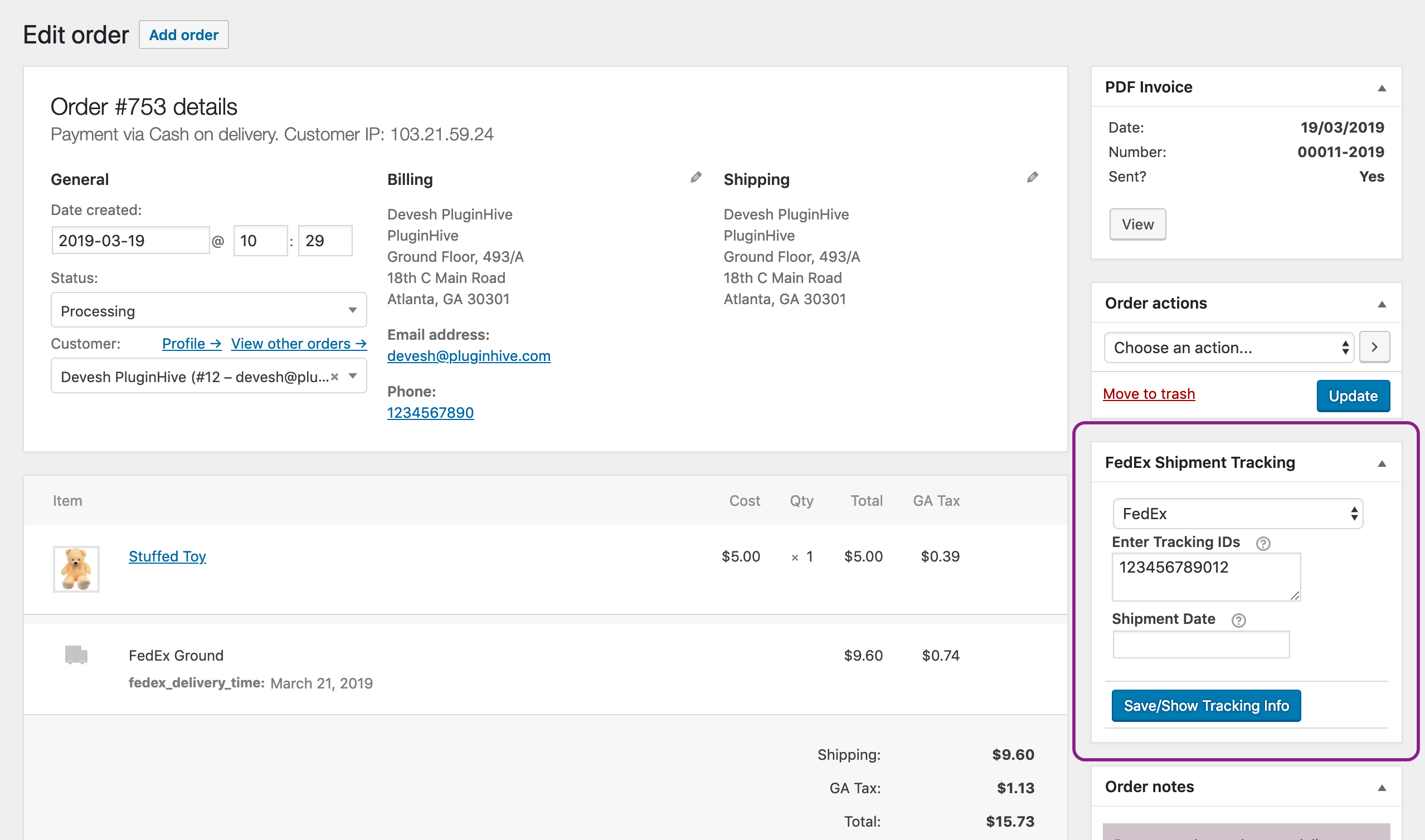The height and width of the screenshot is (840, 1425).
Task: Open Enter Tracking IDs help tooltip
Action: pyautogui.click(x=1262, y=544)
